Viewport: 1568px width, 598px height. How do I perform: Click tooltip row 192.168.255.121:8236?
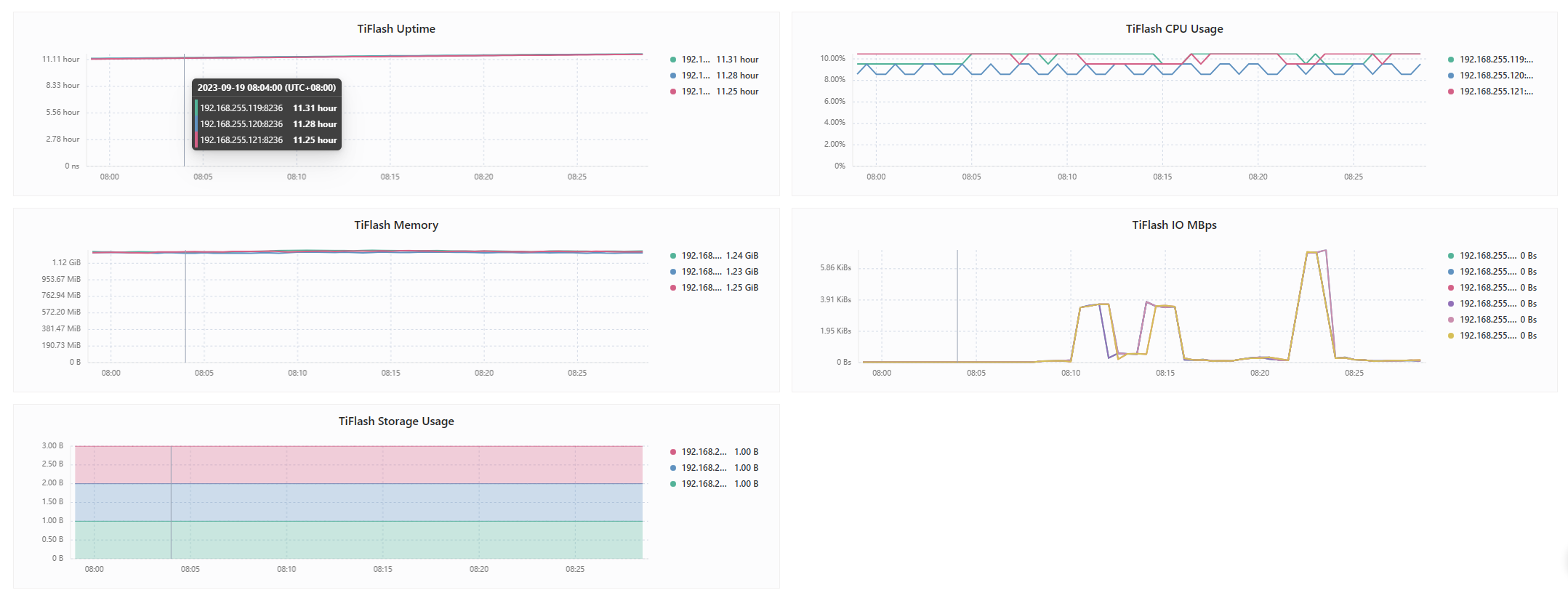pyautogui.click(x=268, y=140)
